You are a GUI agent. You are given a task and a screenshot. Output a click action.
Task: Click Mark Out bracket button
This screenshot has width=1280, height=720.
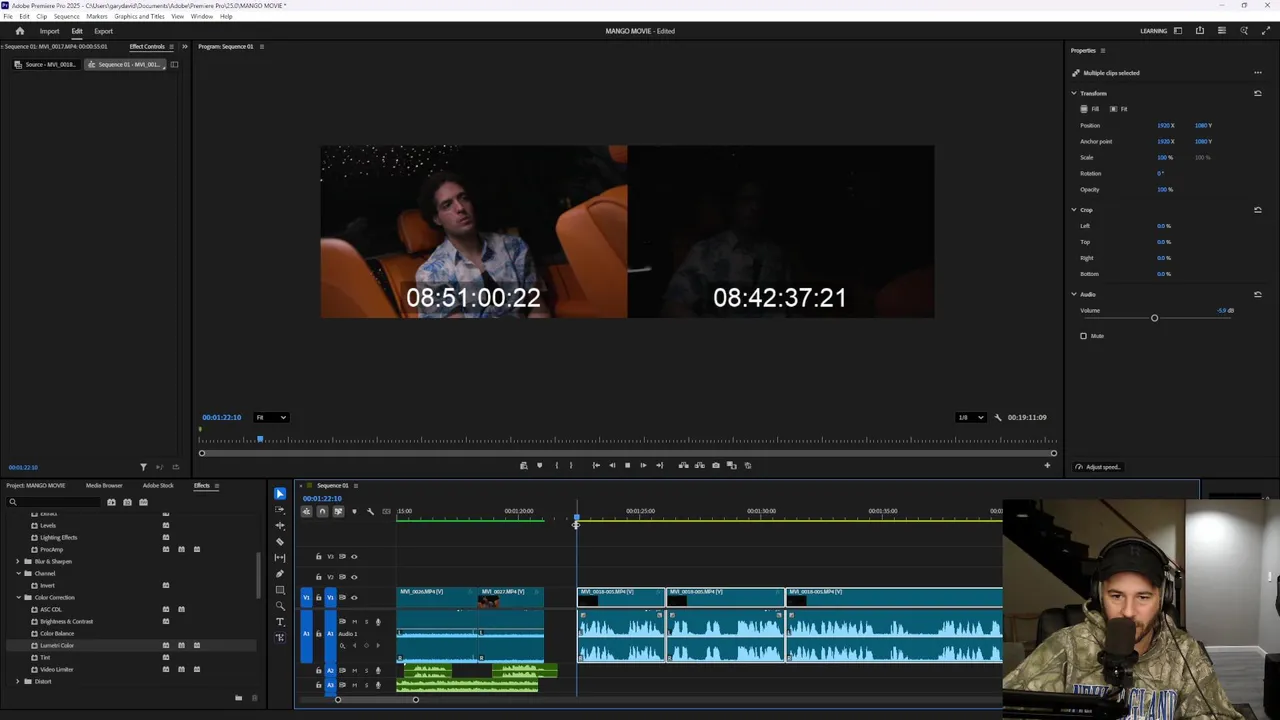click(571, 465)
